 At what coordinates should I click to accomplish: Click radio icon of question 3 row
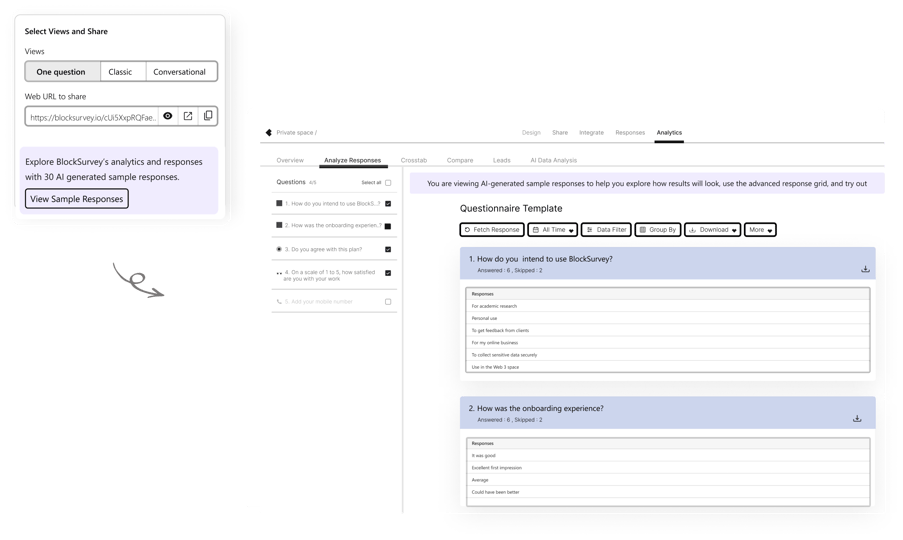[x=279, y=249]
